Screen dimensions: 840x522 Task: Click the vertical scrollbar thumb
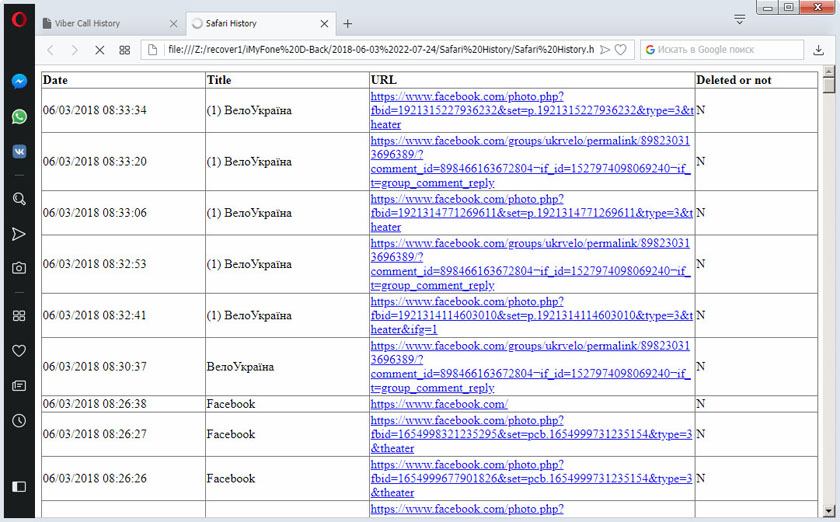click(829, 85)
